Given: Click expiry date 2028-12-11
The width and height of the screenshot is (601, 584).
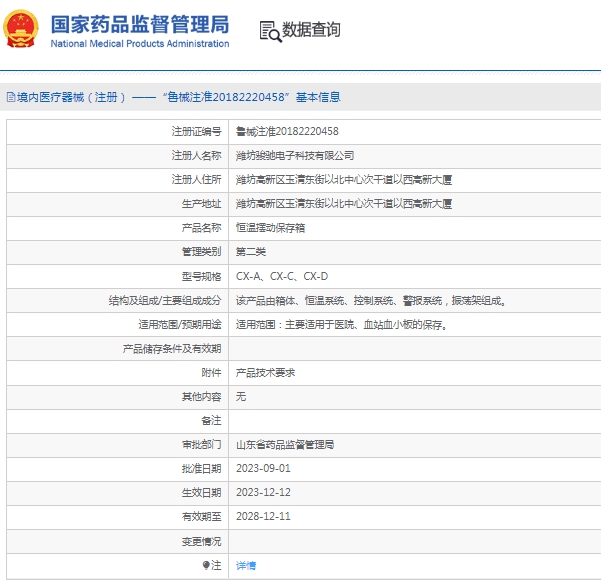Looking at the screenshot, I should [263, 517].
